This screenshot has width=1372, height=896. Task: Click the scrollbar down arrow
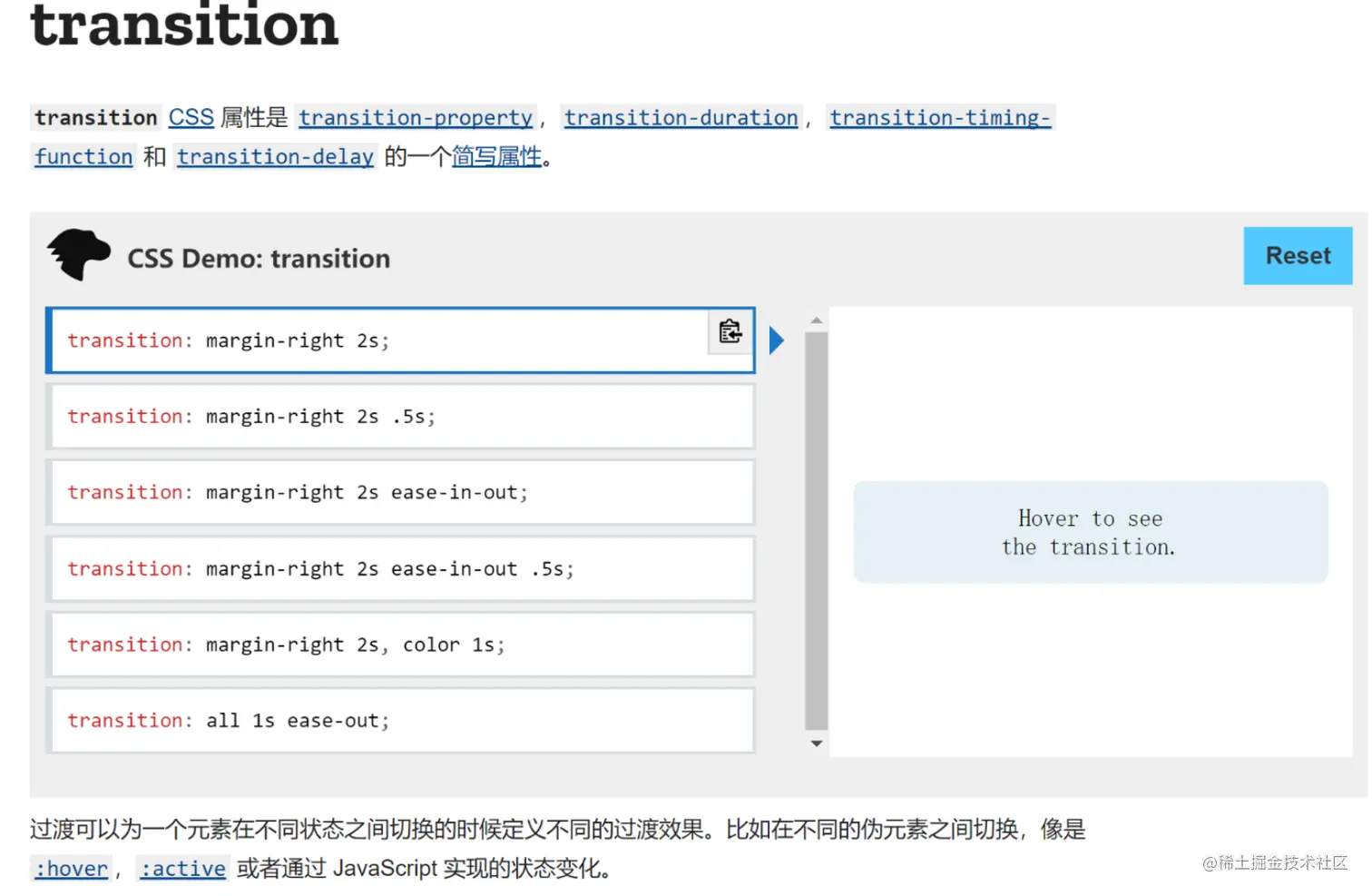coord(817,743)
